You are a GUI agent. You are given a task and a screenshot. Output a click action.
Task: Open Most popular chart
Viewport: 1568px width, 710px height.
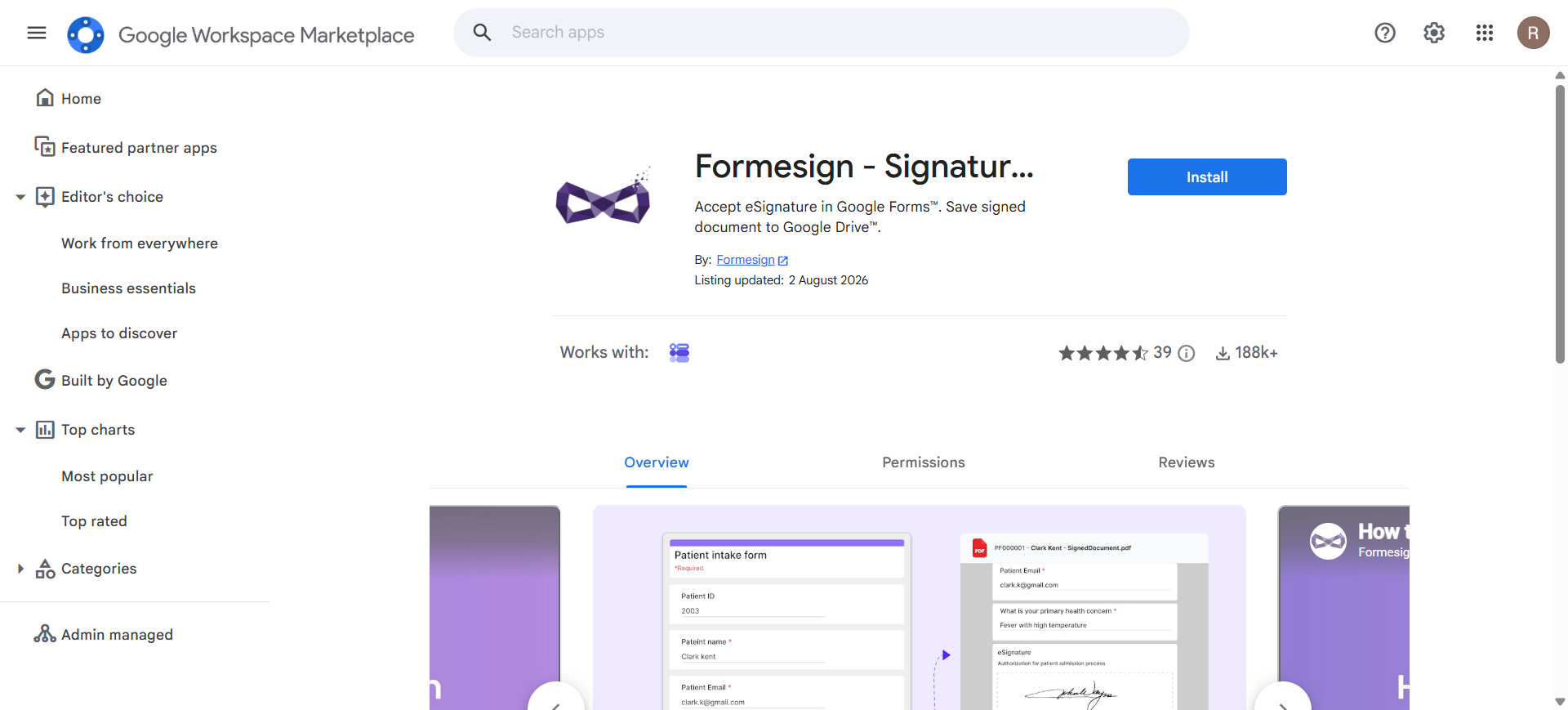tap(107, 476)
